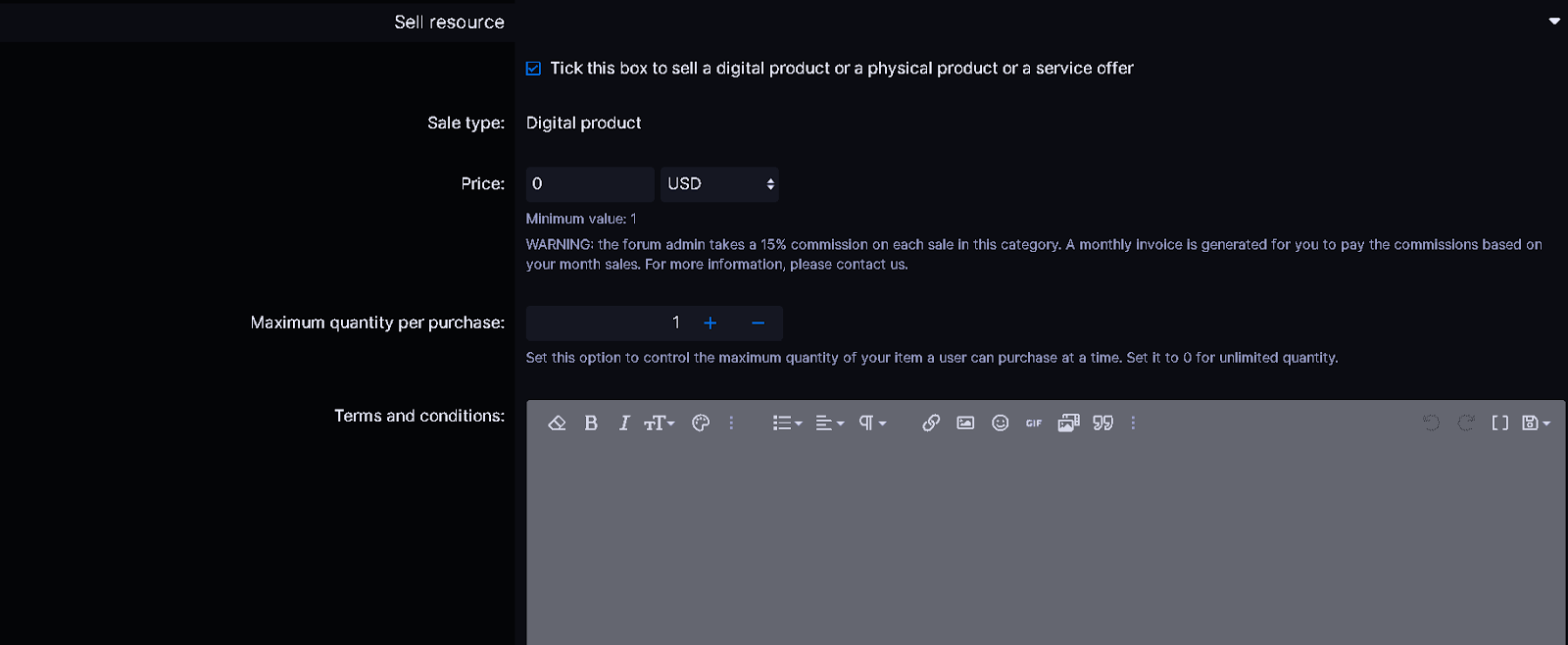Insert an image into terms editor
Viewport: 1568px width, 645px height.
tap(965, 423)
